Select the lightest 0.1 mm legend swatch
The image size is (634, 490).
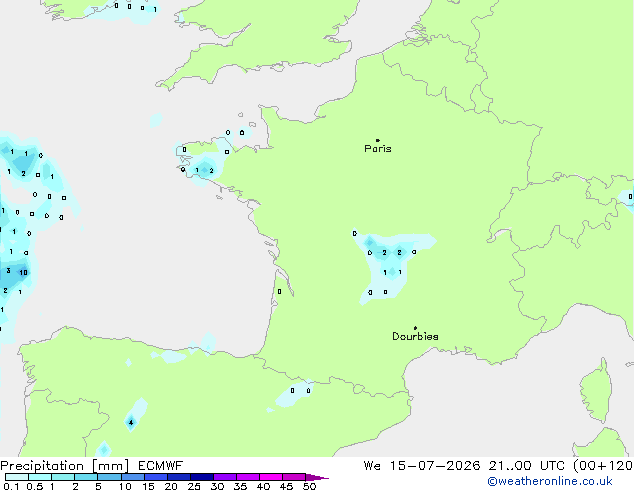17,477
